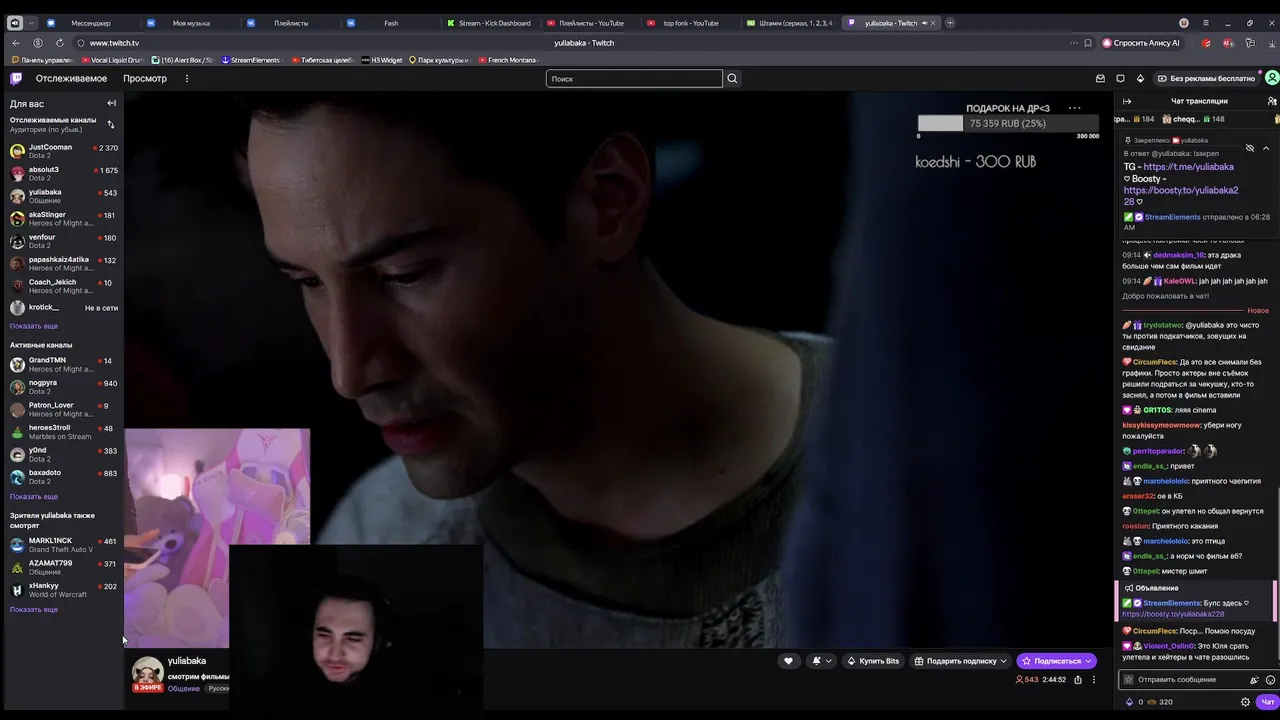Click the search magnifier button
Image resolution: width=1280 pixels, height=720 pixels.
click(732, 78)
